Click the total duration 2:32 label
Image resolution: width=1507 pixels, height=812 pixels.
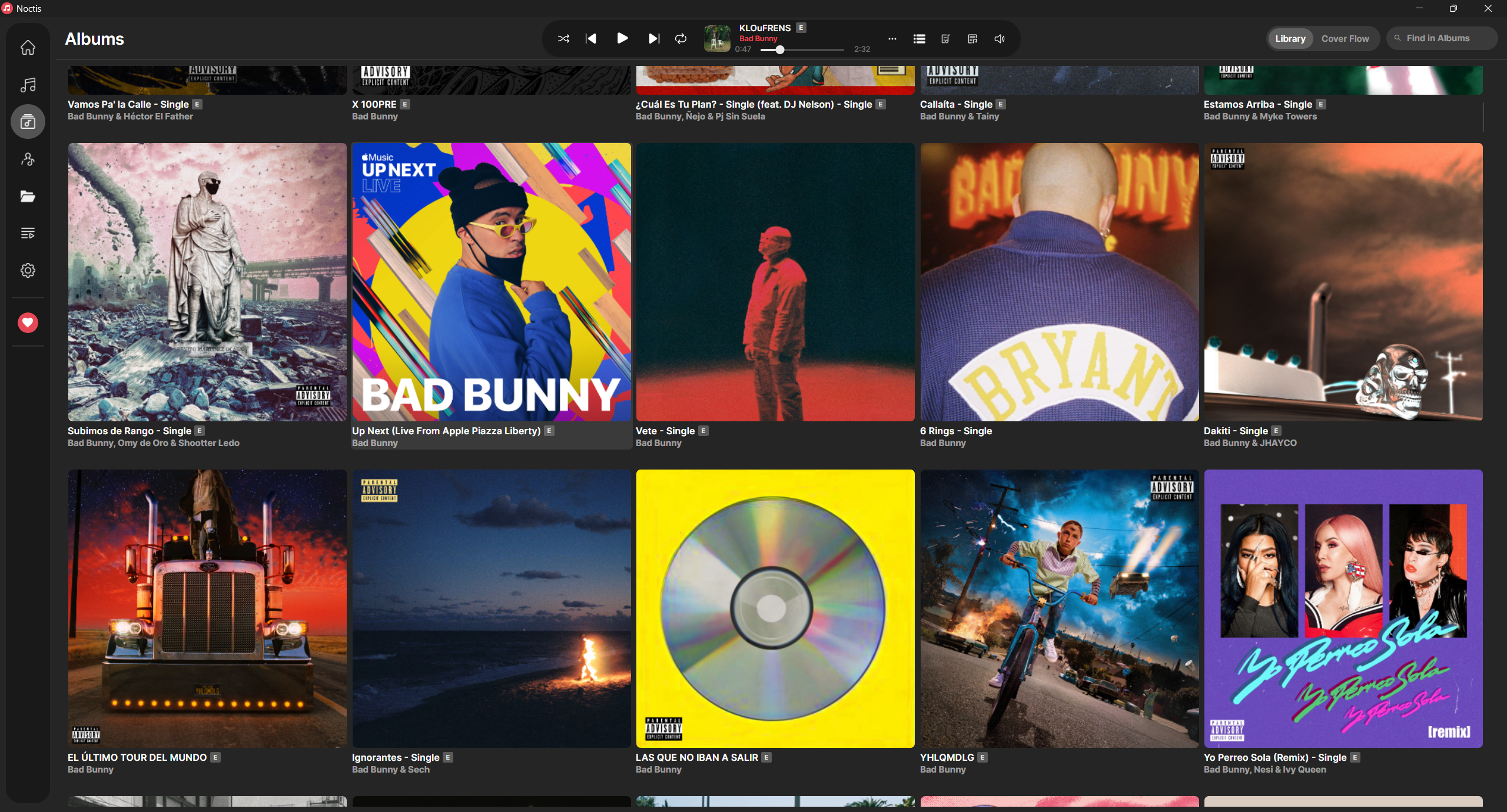coord(862,49)
